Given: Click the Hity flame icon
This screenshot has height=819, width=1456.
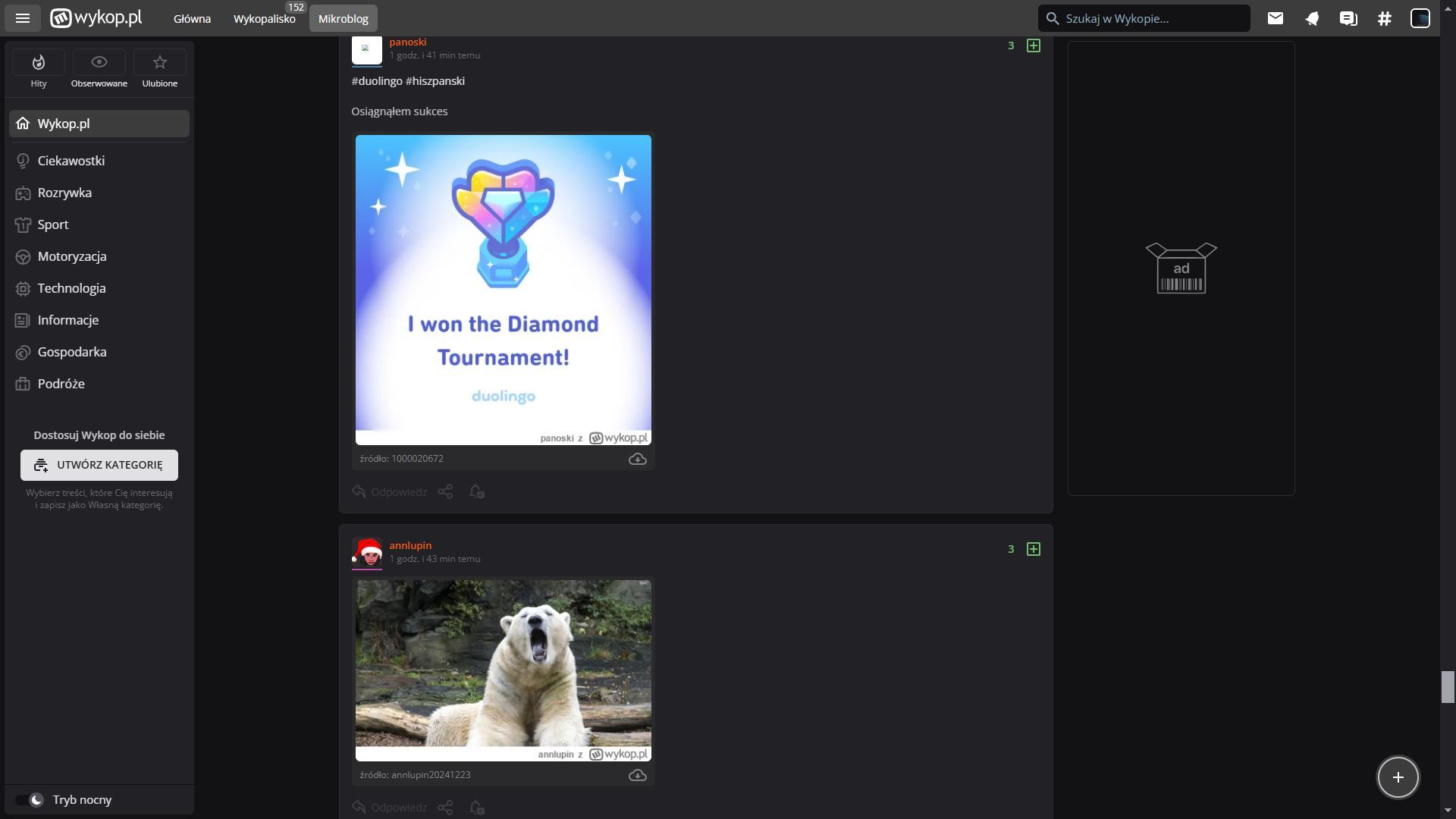Looking at the screenshot, I should pyautogui.click(x=39, y=62).
